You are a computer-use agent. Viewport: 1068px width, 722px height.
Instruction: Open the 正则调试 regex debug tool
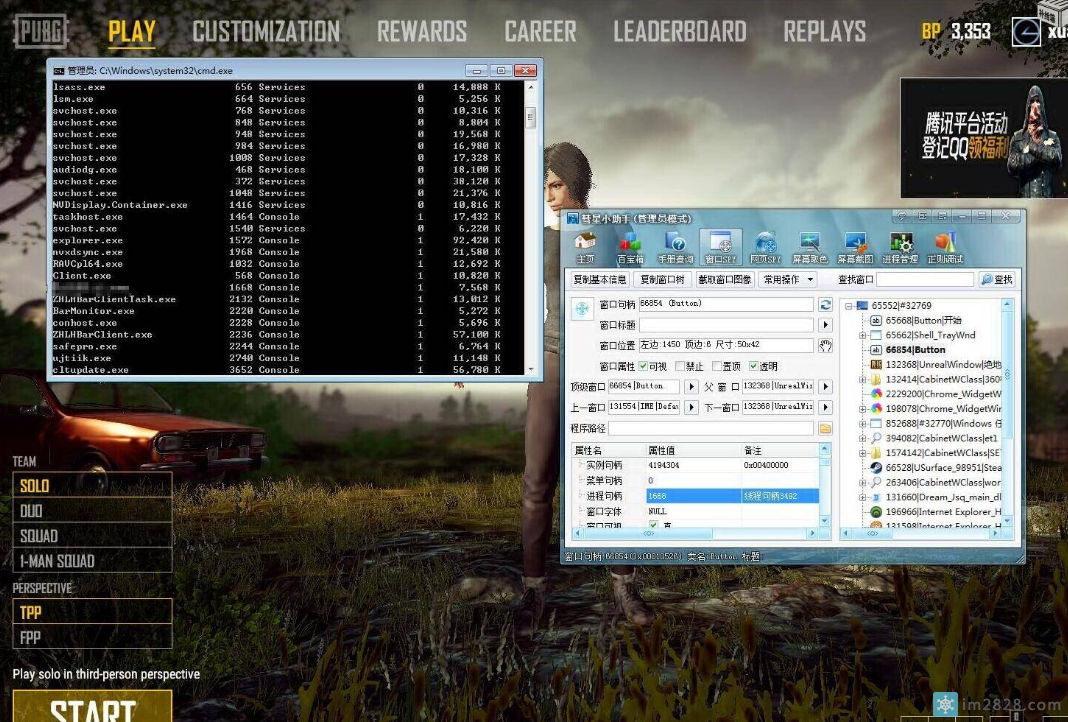coord(946,246)
